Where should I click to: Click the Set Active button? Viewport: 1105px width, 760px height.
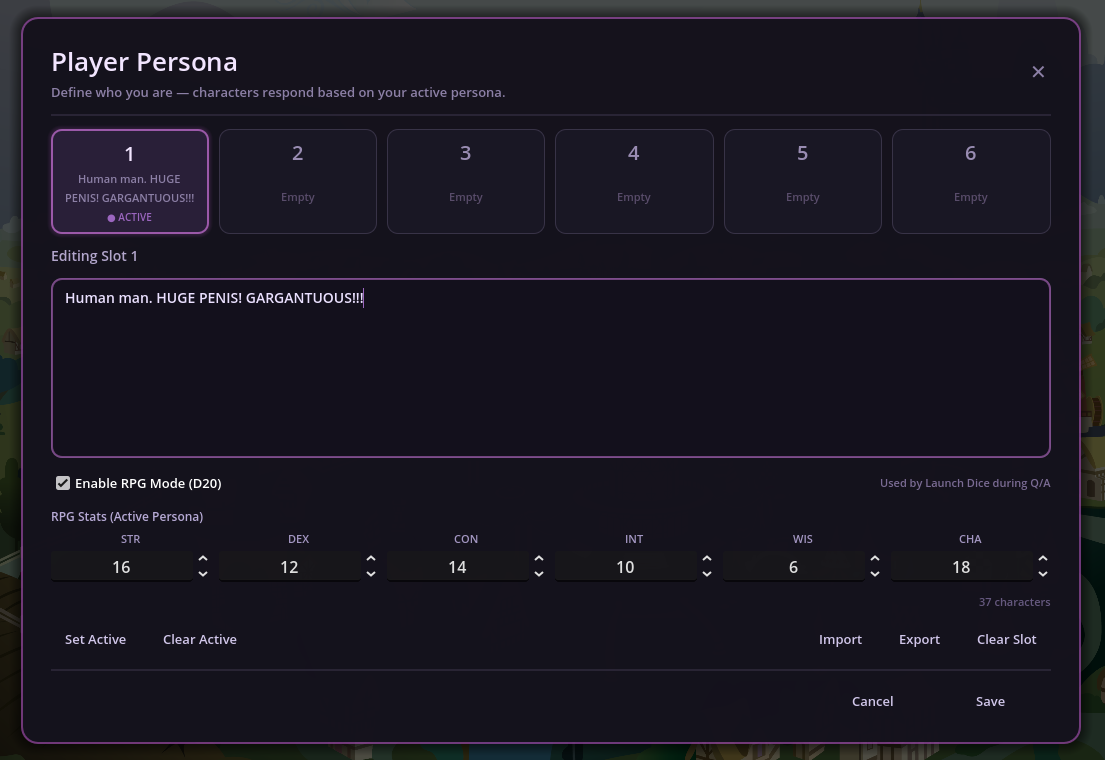(x=96, y=639)
